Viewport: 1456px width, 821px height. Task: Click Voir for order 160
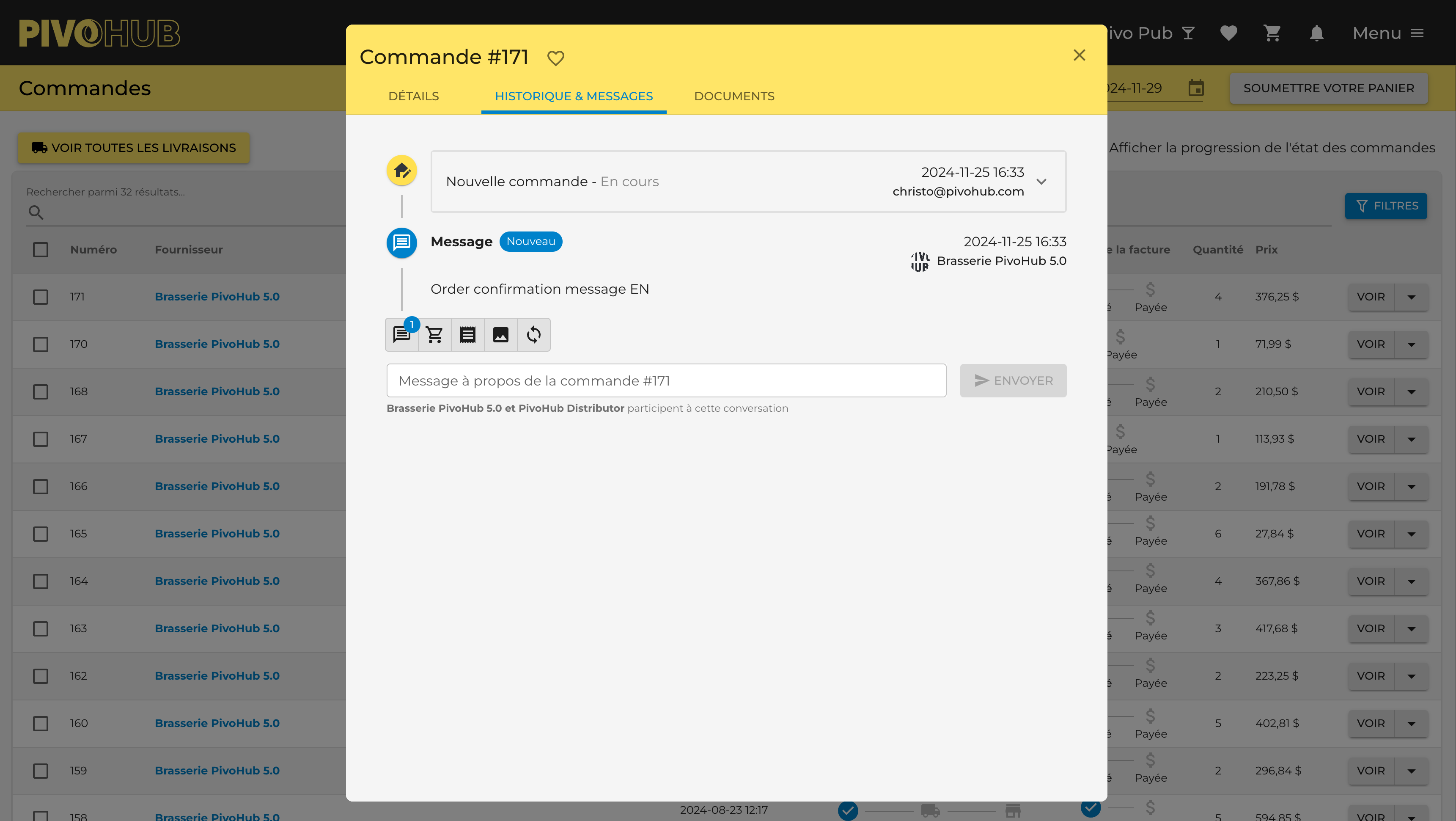1371,724
